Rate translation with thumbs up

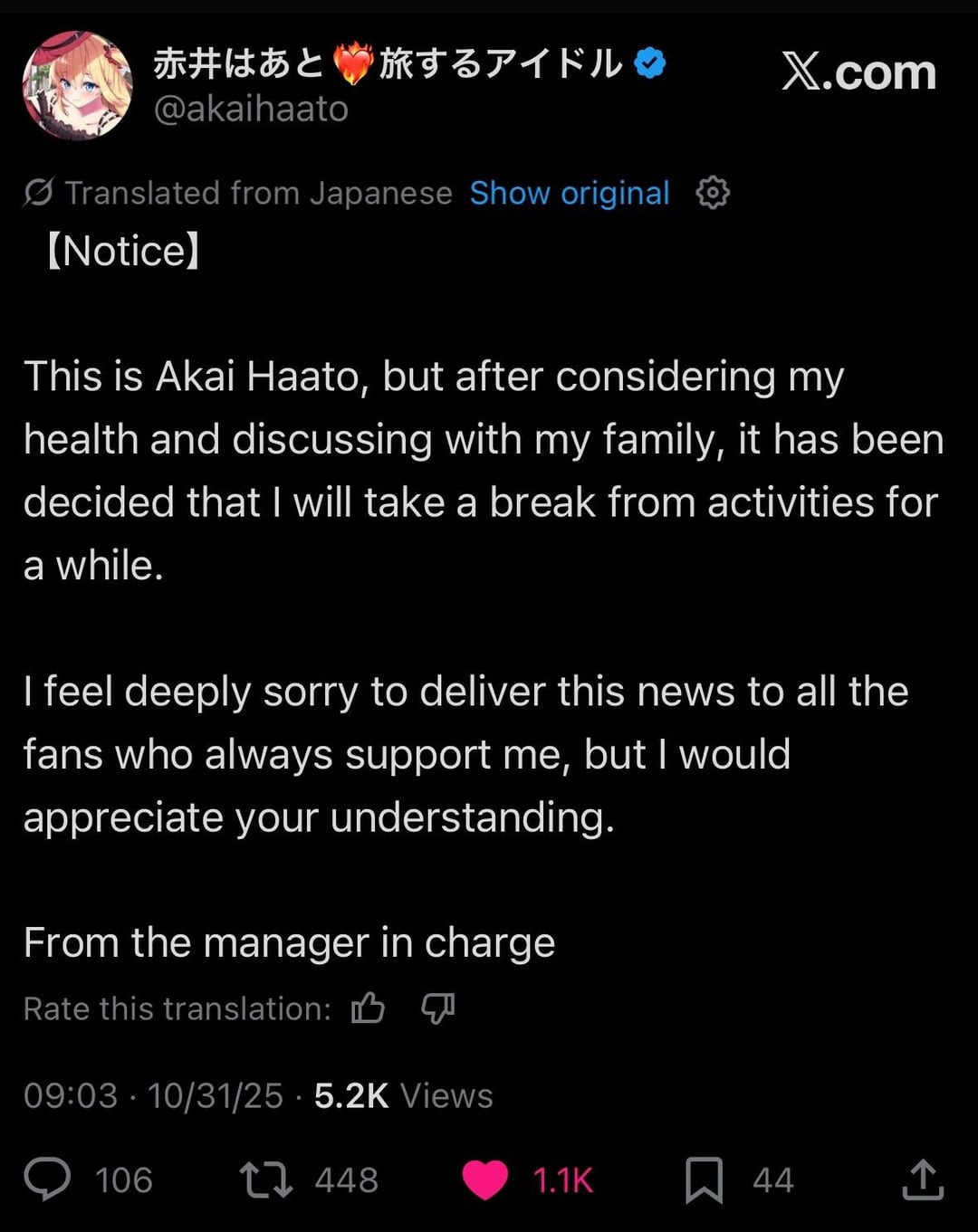[368, 1008]
